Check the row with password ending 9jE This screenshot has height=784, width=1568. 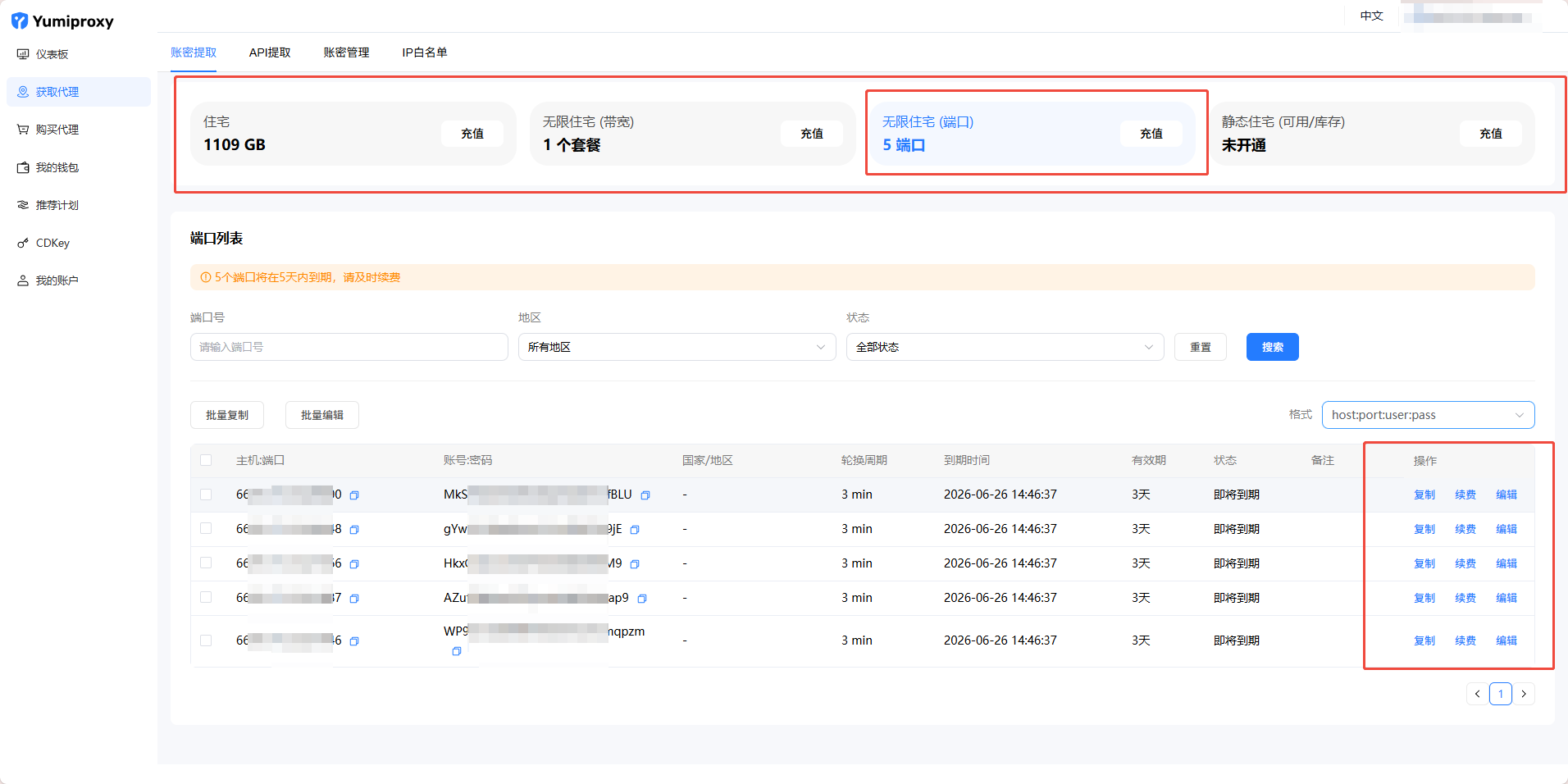206,529
